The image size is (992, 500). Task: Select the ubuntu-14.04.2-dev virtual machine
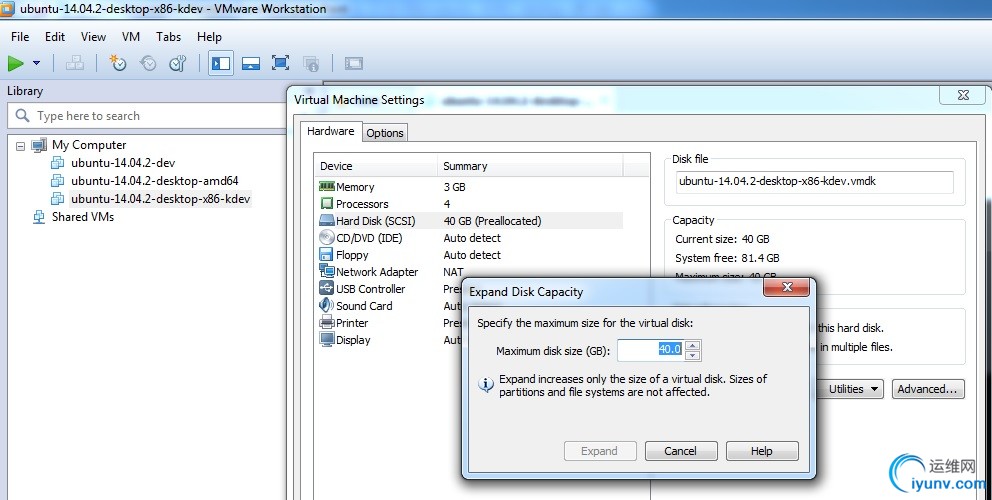[123, 163]
